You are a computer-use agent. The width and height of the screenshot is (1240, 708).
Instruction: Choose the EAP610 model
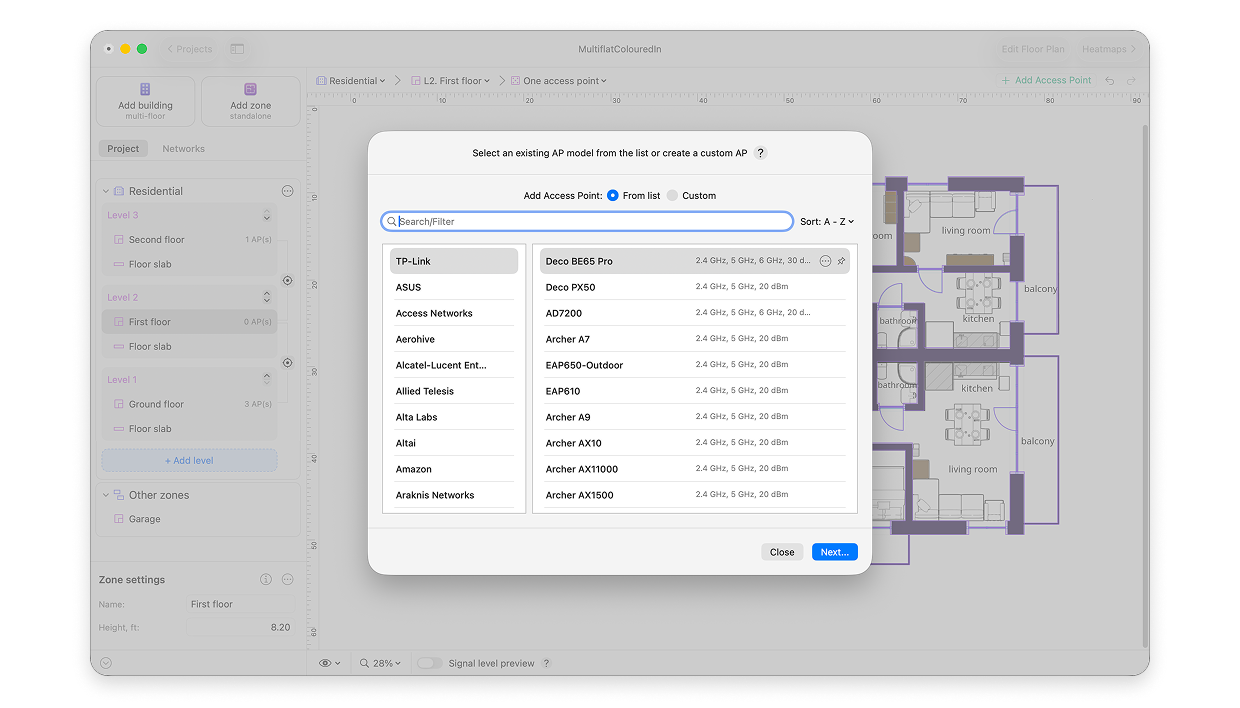695,391
